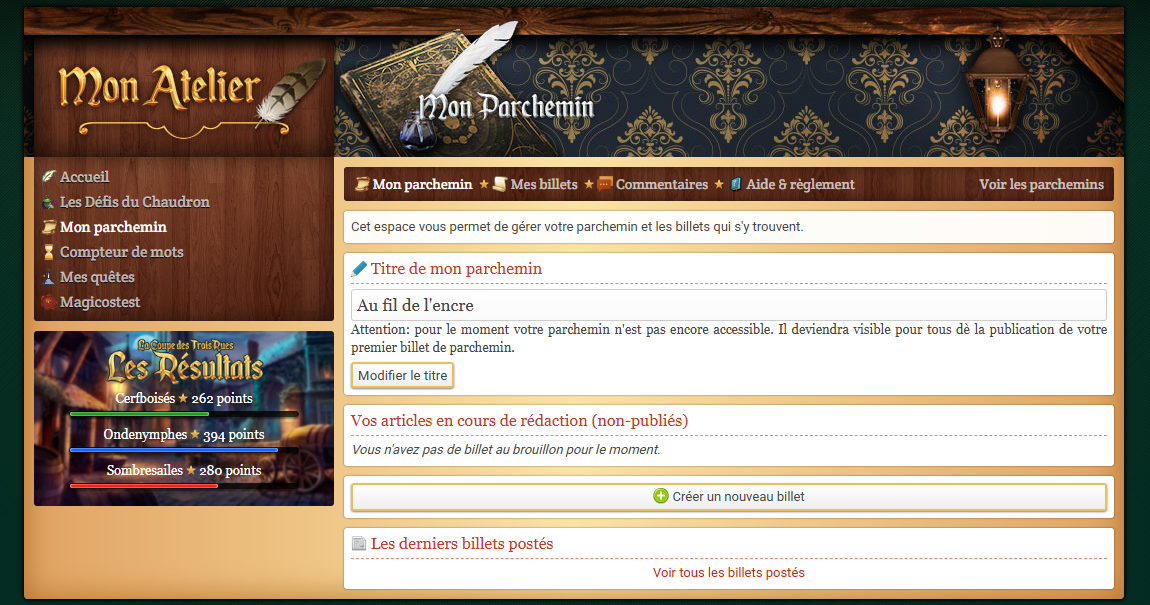The image size is (1150, 605).
Task: Go to Mes quêtes
Action: (98, 277)
